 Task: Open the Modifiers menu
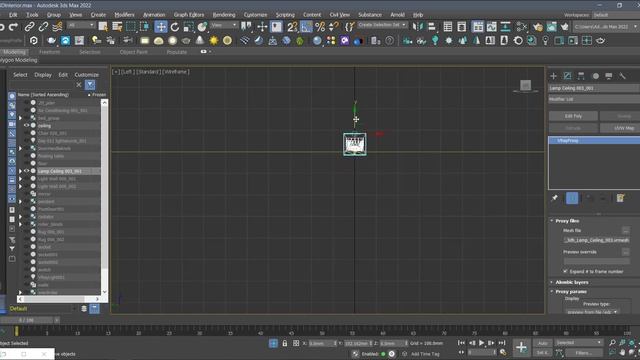124,15
